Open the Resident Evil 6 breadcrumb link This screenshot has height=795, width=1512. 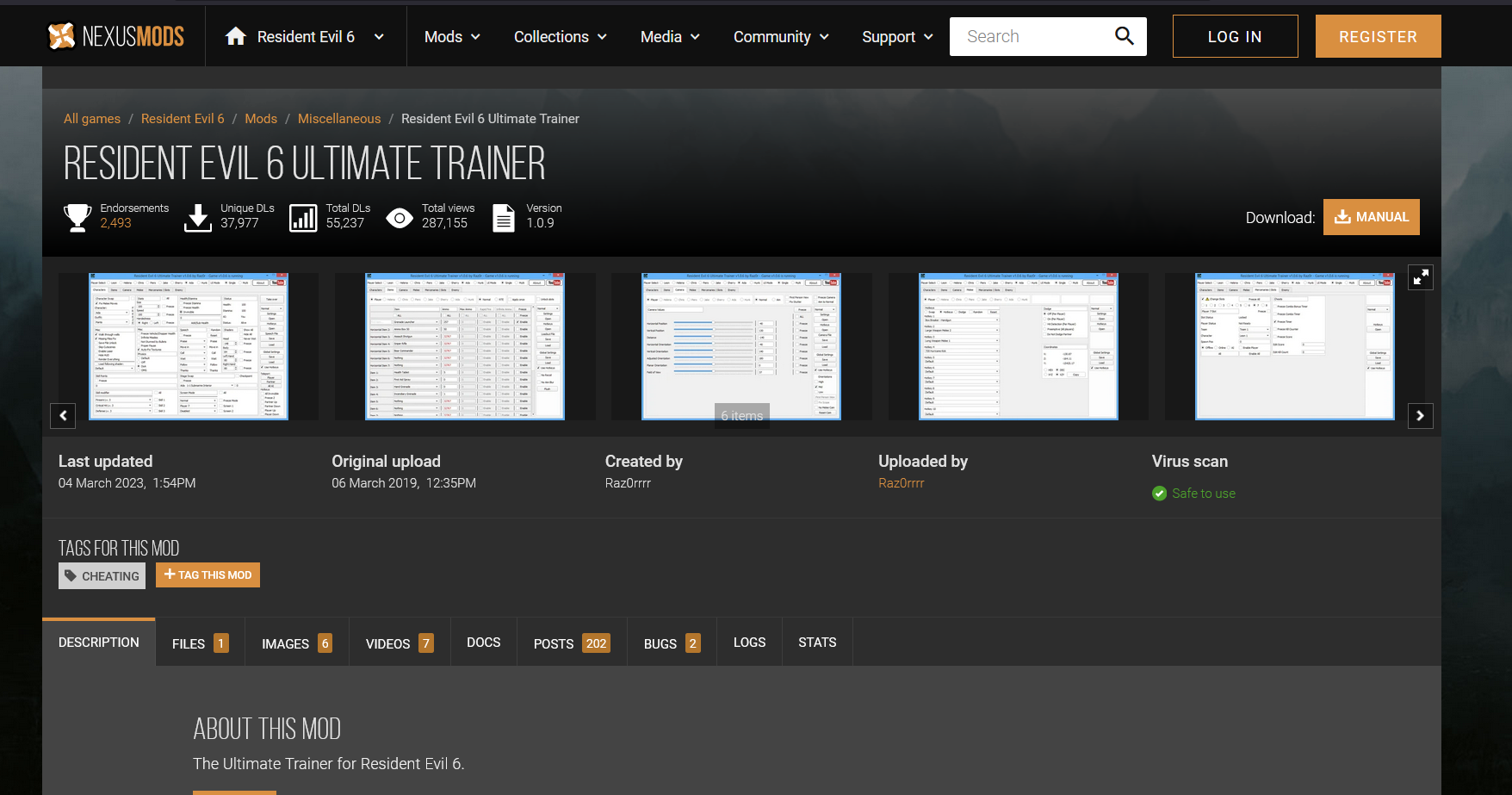click(x=183, y=119)
